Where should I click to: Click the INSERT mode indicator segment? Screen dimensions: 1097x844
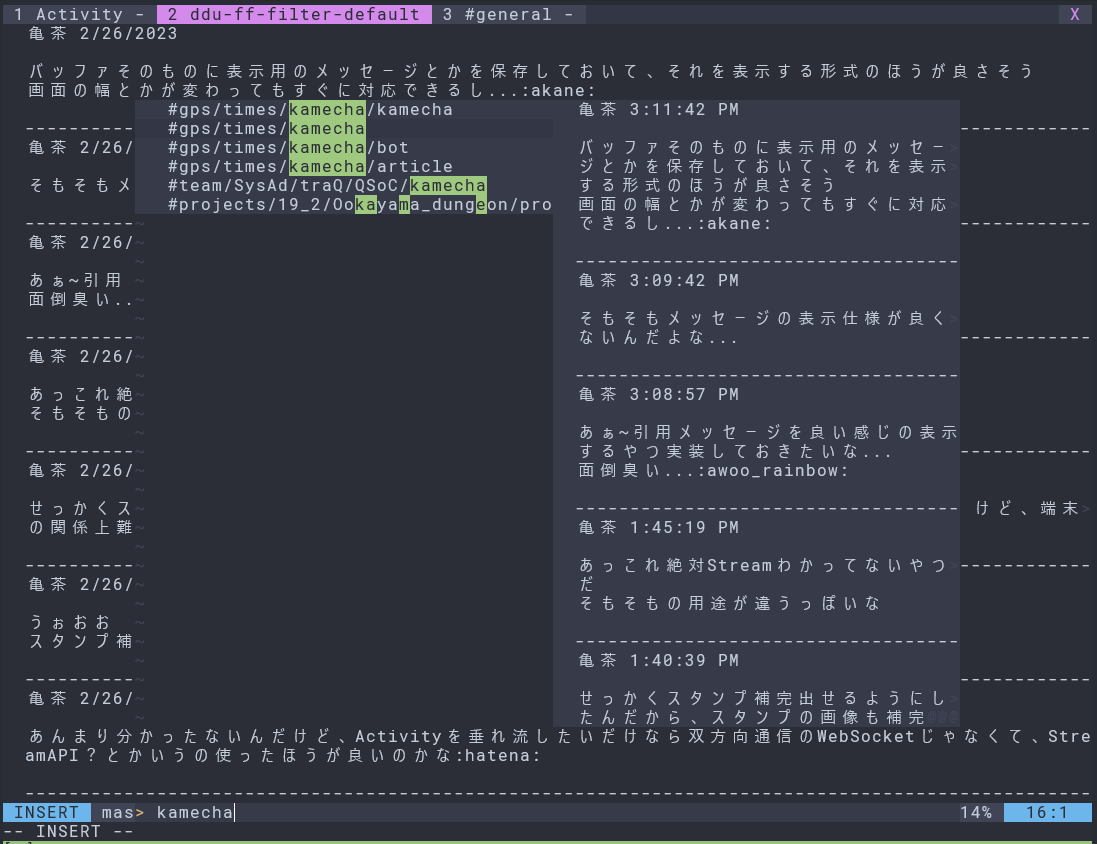(46, 812)
